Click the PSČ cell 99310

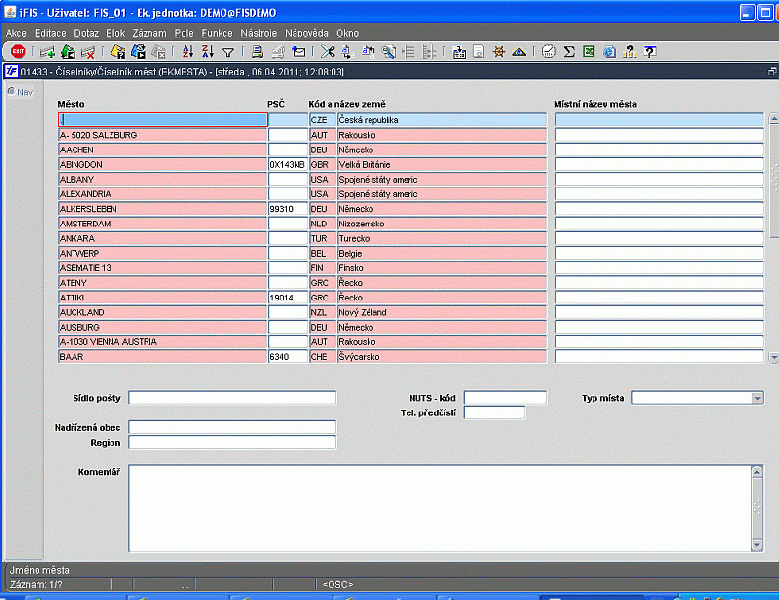point(288,209)
